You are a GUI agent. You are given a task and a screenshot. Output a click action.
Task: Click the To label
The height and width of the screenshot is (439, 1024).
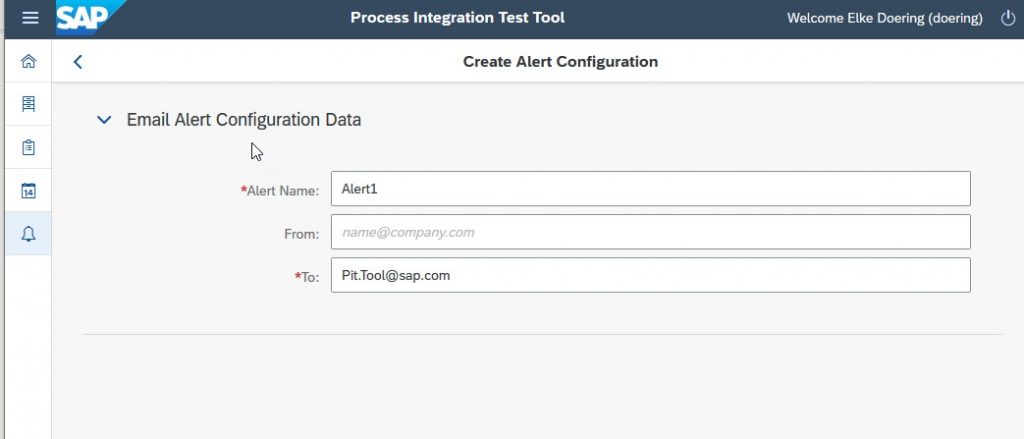(x=307, y=277)
